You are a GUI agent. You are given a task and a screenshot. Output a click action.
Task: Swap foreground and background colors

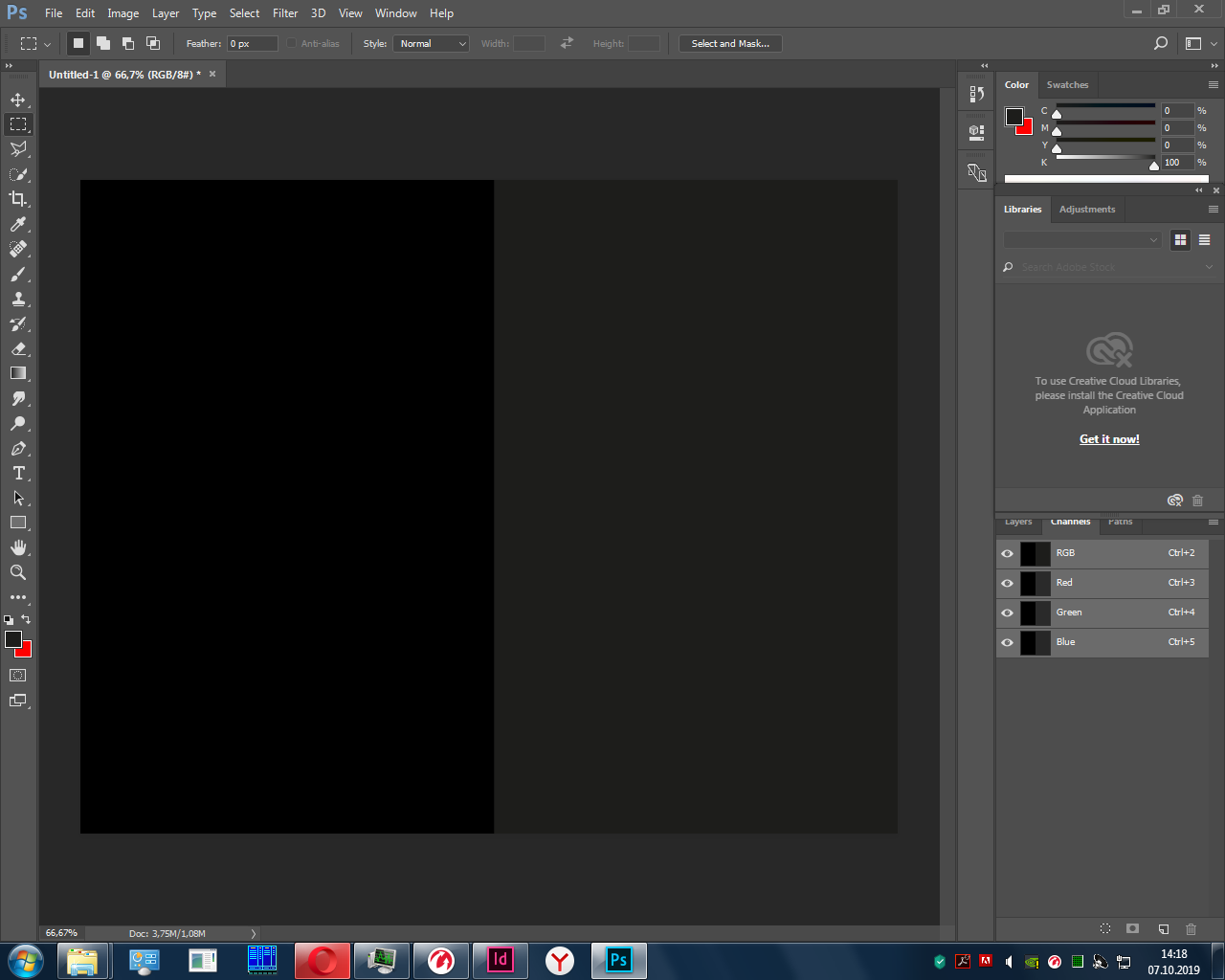click(x=26, y=619)
